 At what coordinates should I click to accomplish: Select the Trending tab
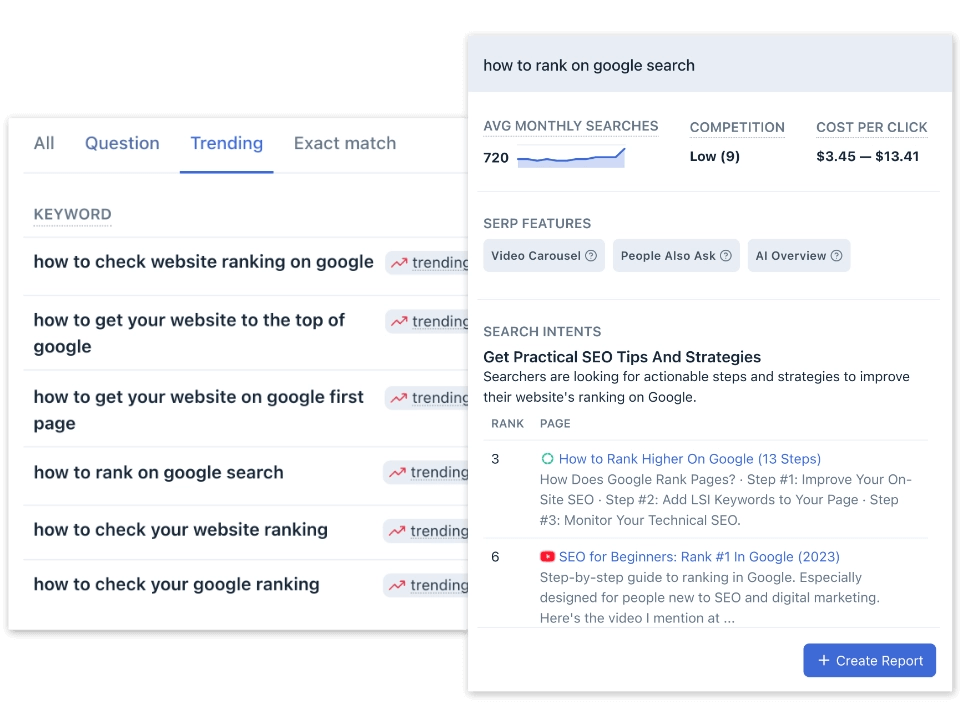click(x=227, y=143)
